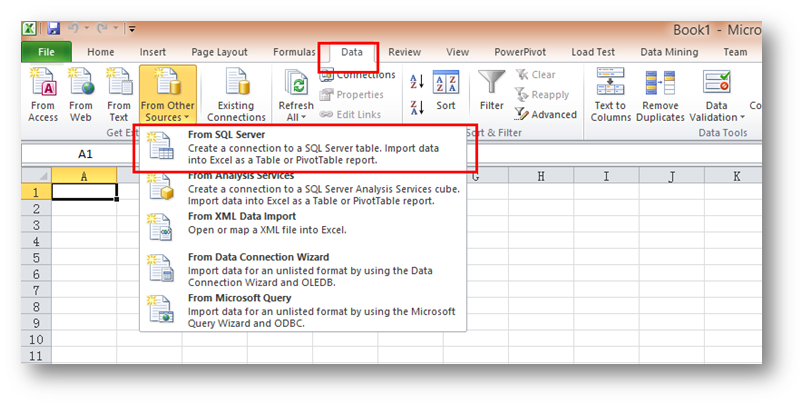Click the Data Validation icon
Image resolution: width=804 pixels, height=406 pixels.
tap(716, 82)
